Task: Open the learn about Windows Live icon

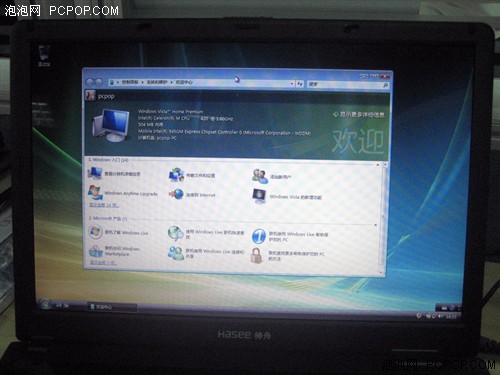Action: [95, 232]
